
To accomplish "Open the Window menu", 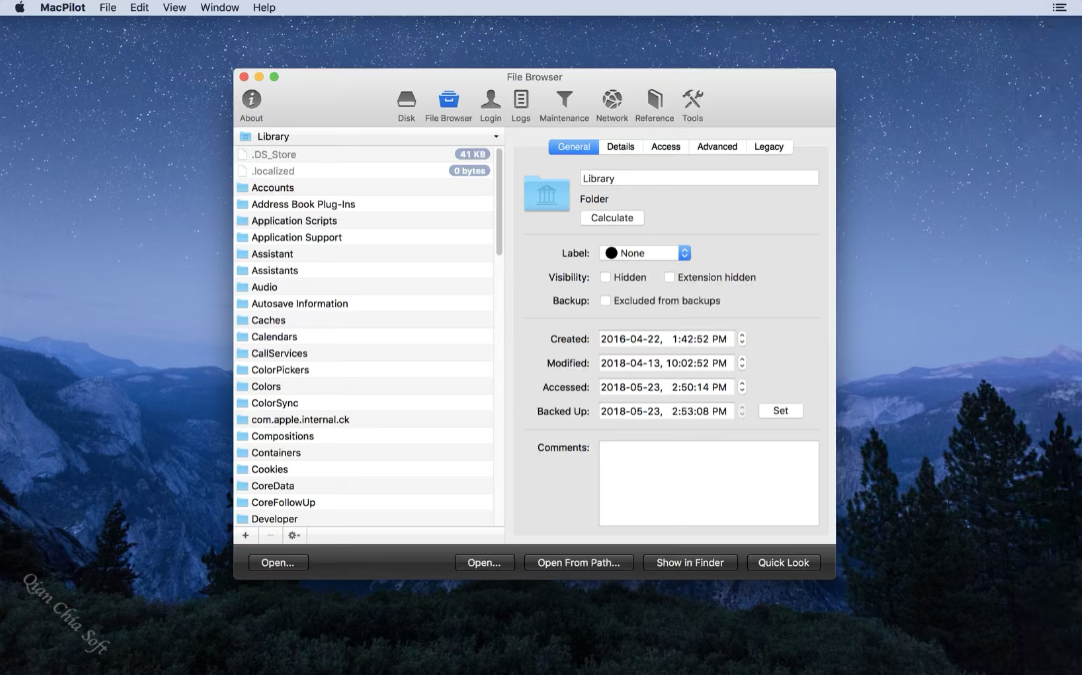I will pos(219,8).
